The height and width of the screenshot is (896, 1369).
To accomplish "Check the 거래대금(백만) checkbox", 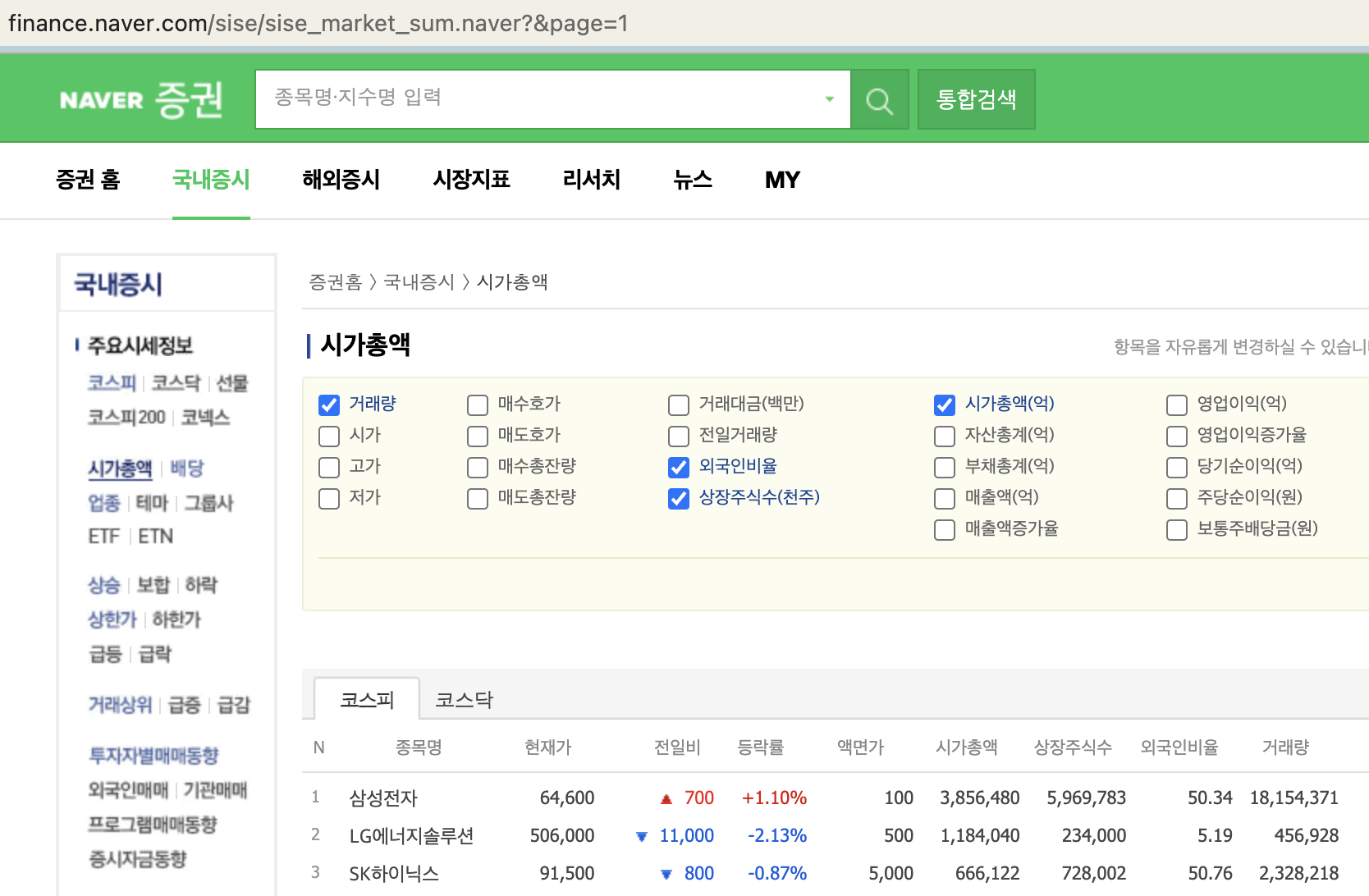I will (x=679, y=405).
